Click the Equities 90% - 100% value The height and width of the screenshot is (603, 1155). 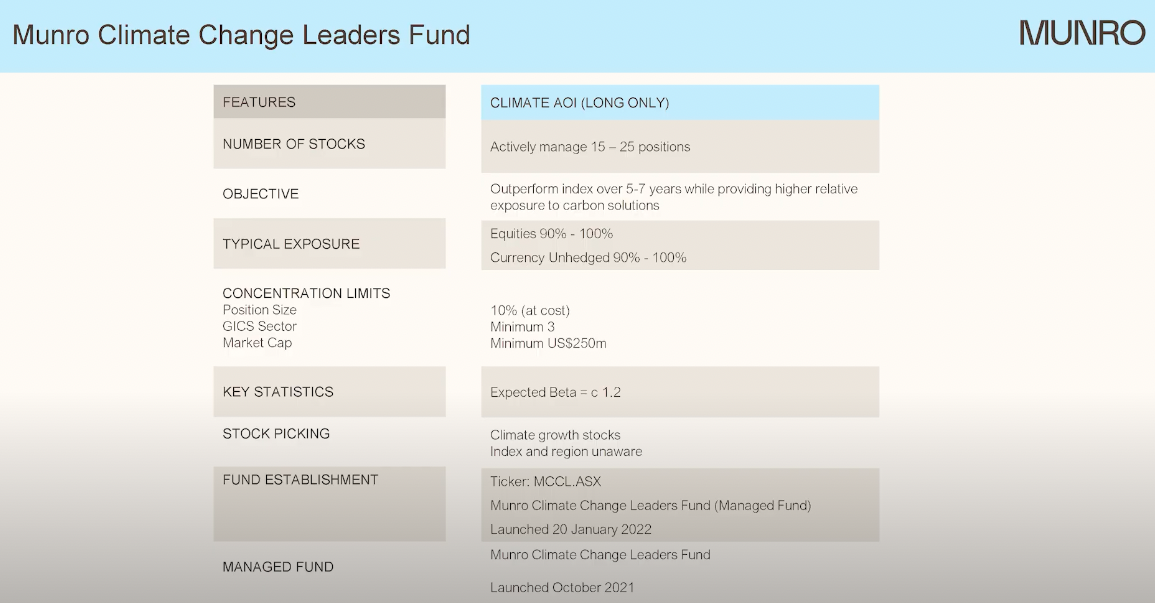[x=551, y=234]
